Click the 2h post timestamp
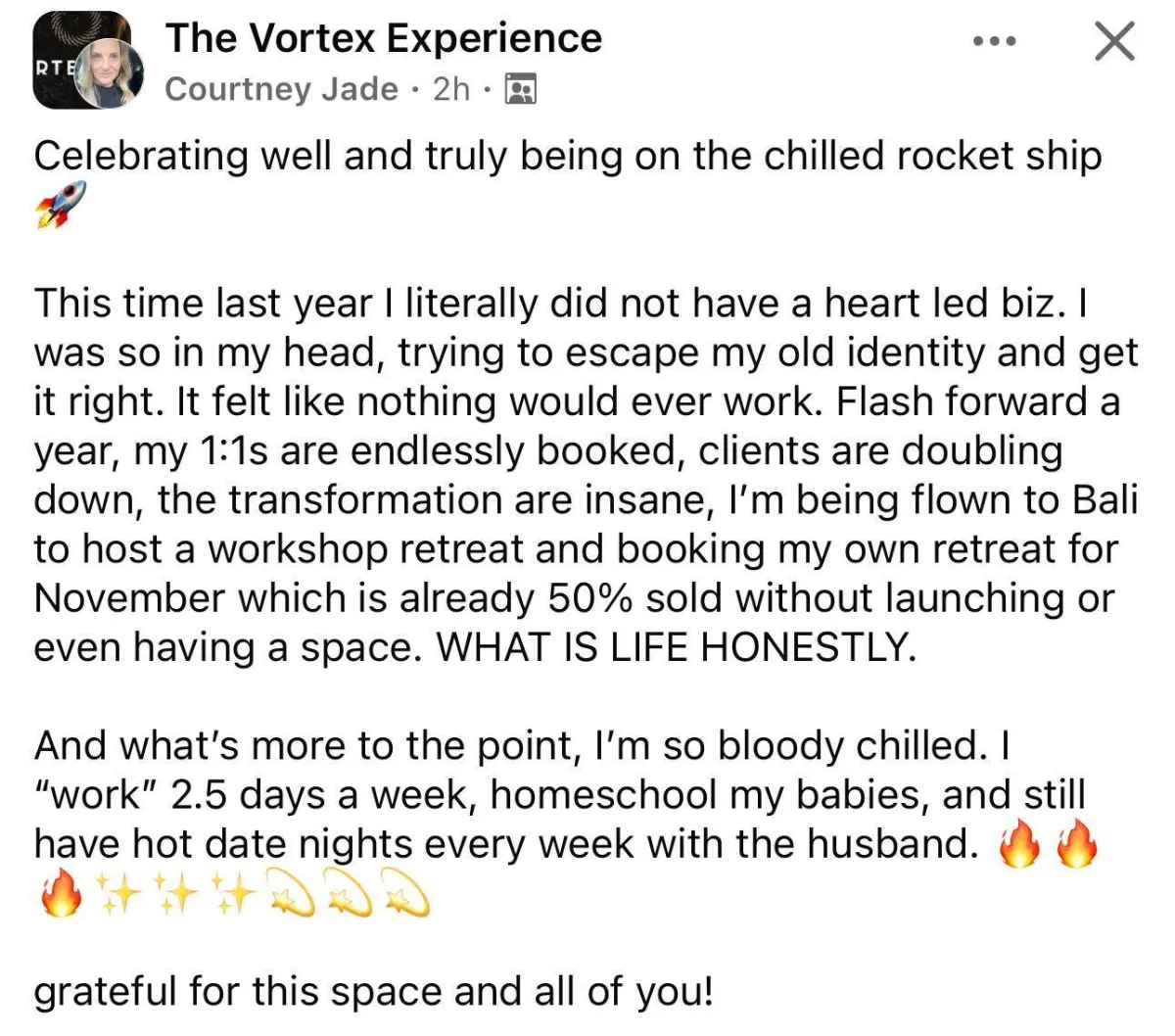The height and width of the screenshot is (1036, 1175). tap(451, 89)
